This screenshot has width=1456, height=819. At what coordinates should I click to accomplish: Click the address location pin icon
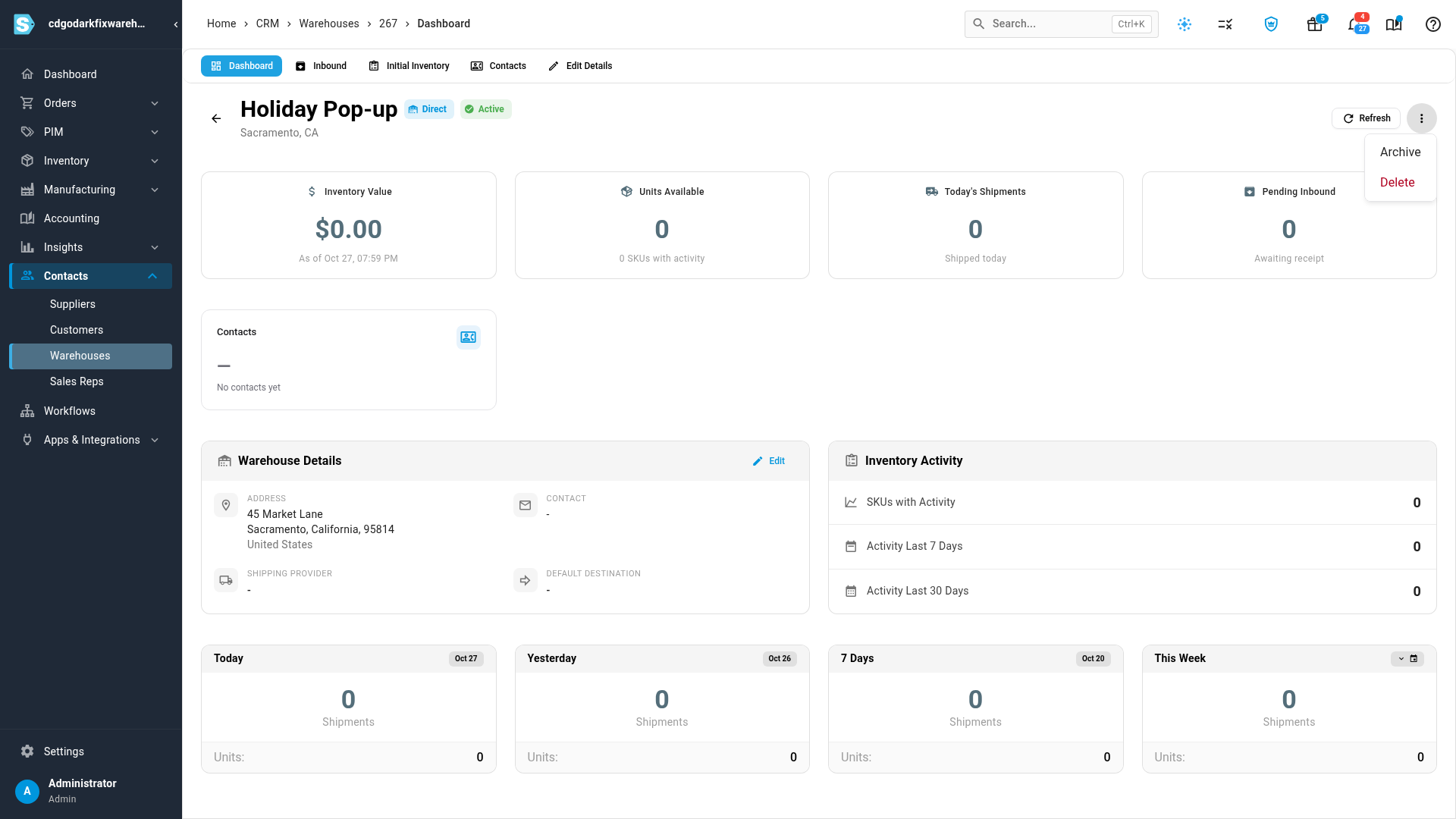[226, 505]
